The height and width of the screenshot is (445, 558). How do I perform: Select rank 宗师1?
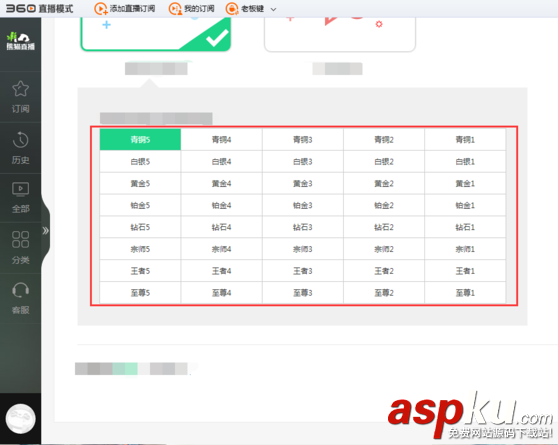click(x=465, y=249)
